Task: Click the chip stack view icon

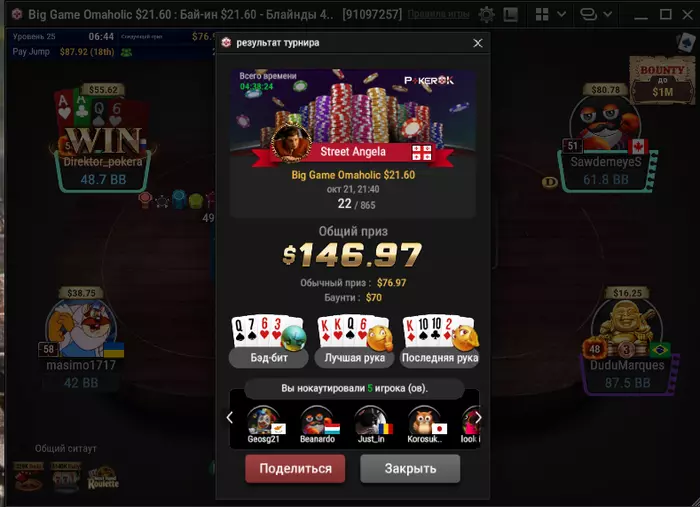Action: coord(588,14)
